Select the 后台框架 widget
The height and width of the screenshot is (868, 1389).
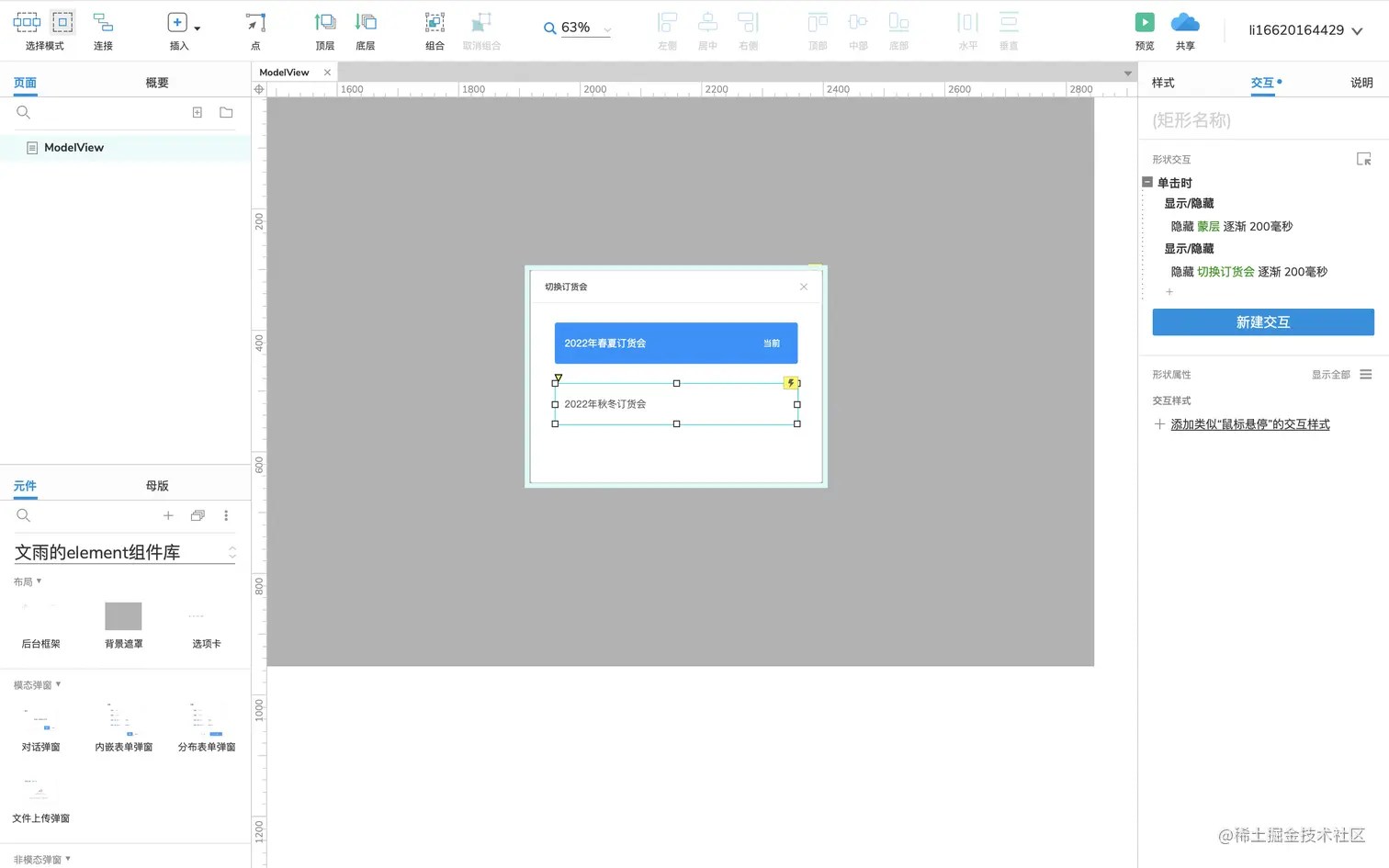[x=40, y=625]
